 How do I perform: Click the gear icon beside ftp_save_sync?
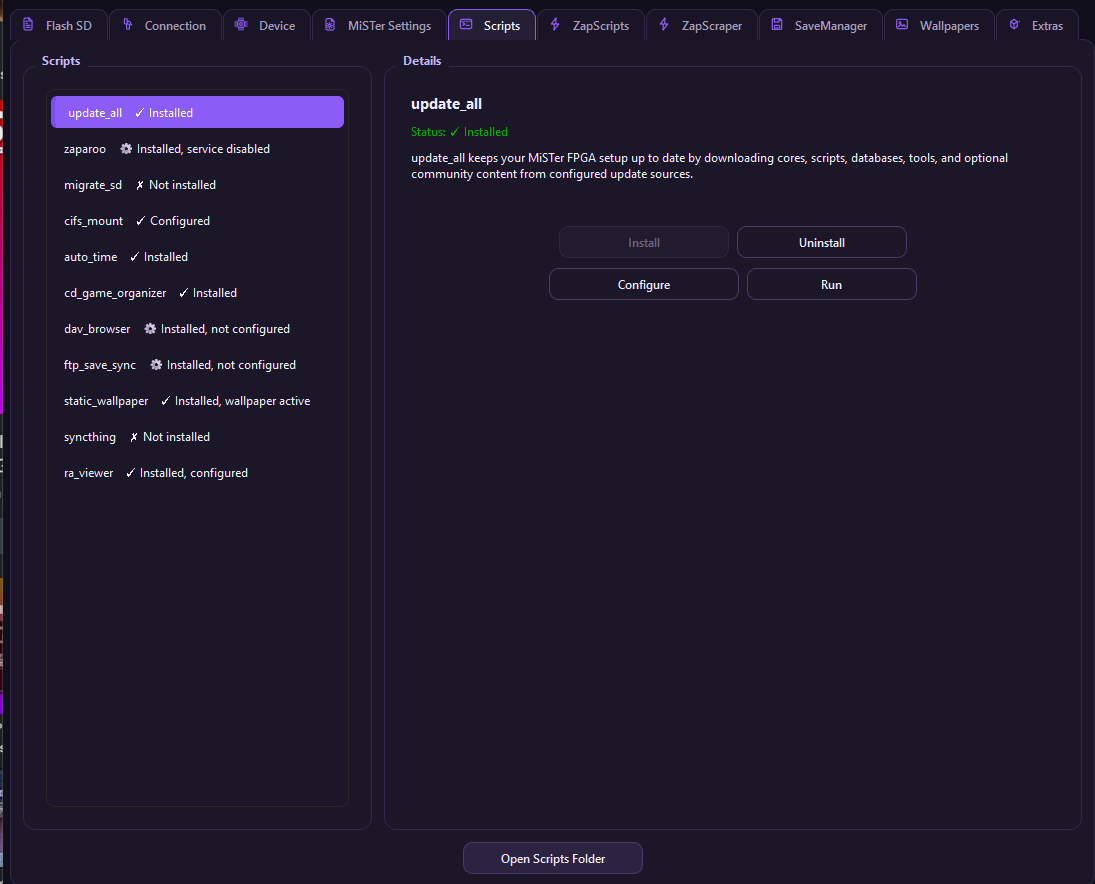(x=156, y=364)
